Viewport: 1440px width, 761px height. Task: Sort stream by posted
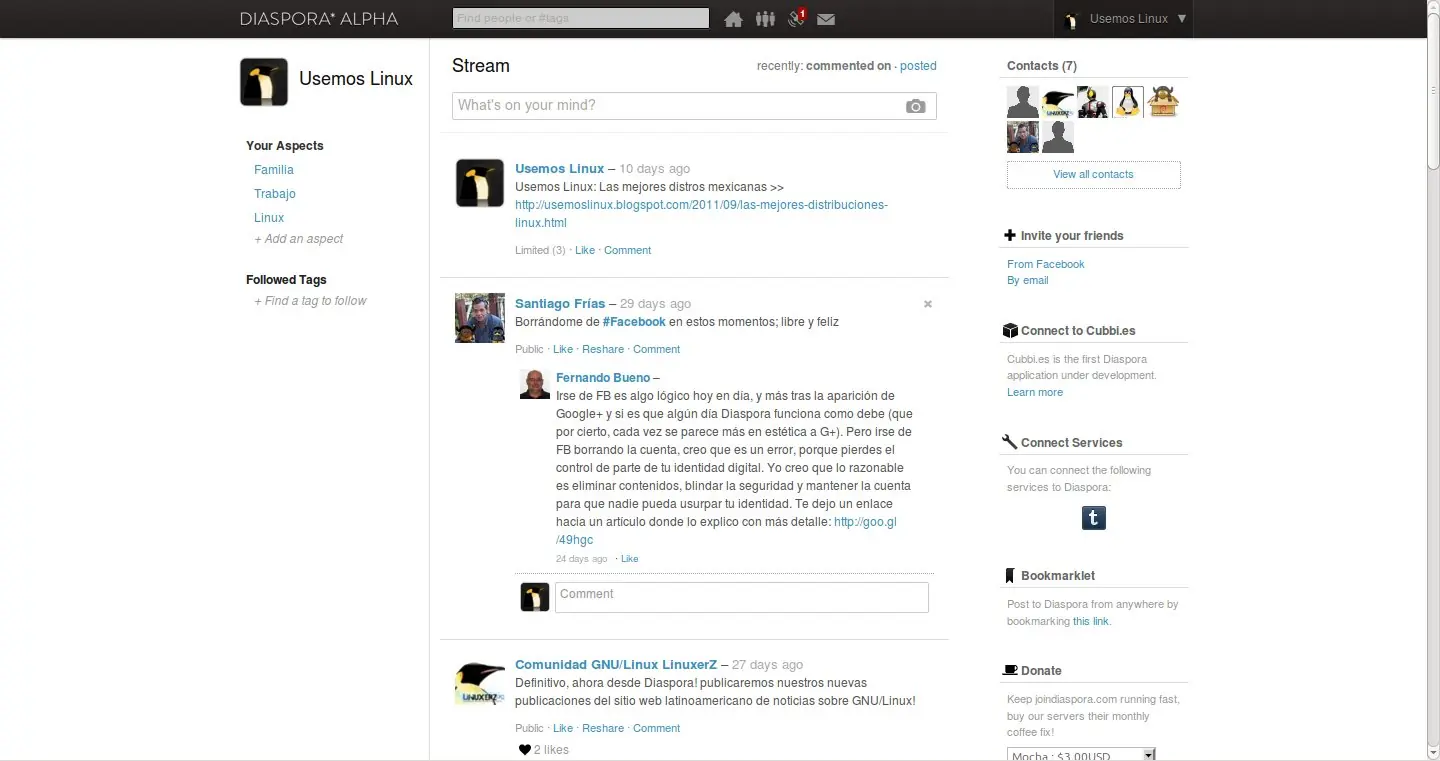tap(918, 66)
